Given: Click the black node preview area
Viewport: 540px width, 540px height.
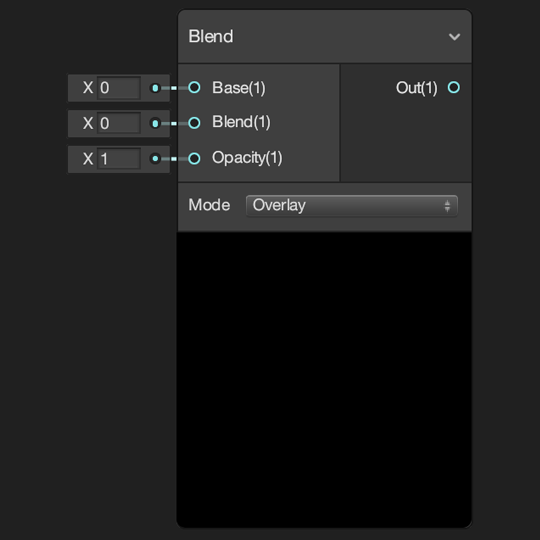Looking at the screenshot, I should [324, 379].
